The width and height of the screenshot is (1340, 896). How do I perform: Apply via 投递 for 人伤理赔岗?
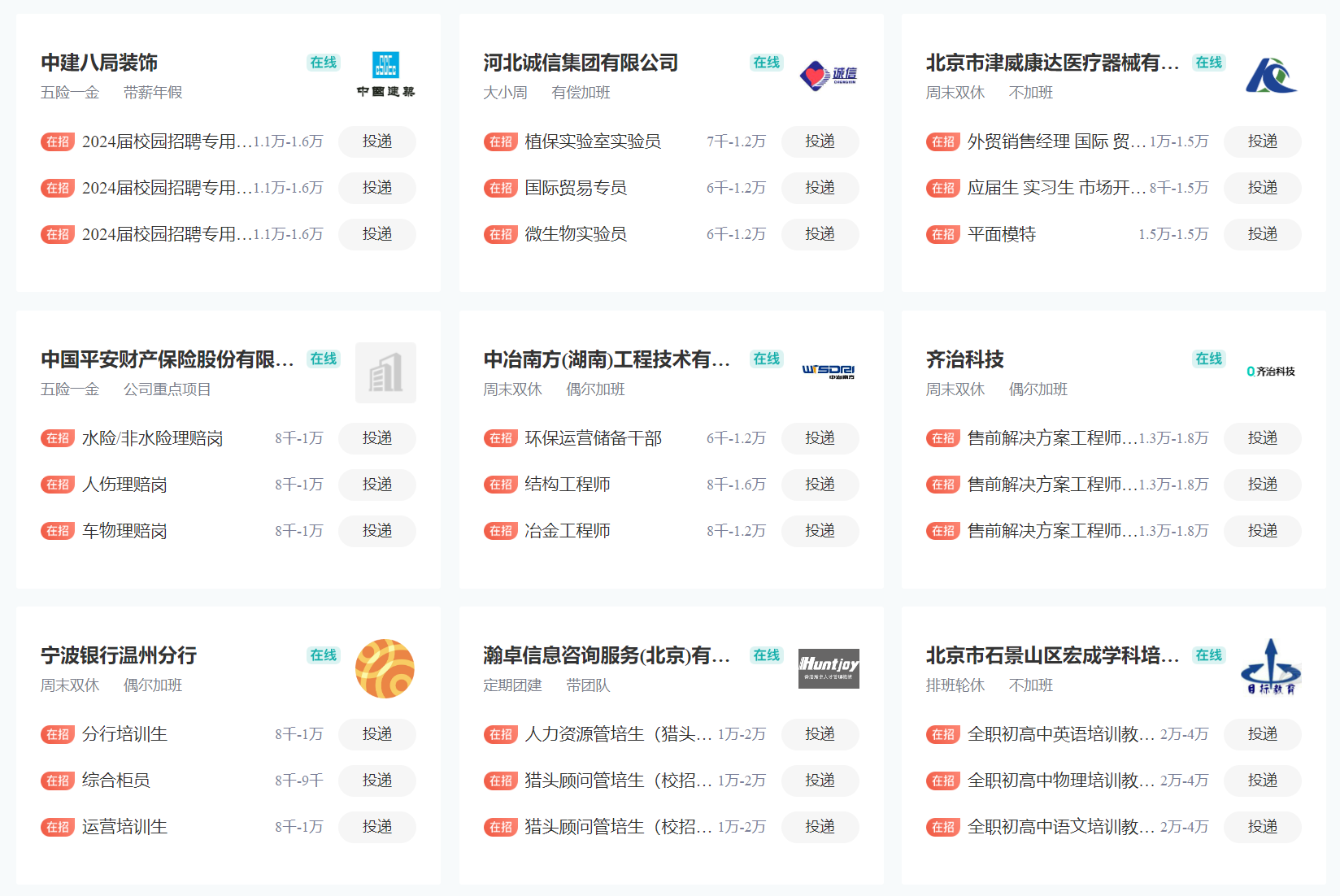point(377,485)
